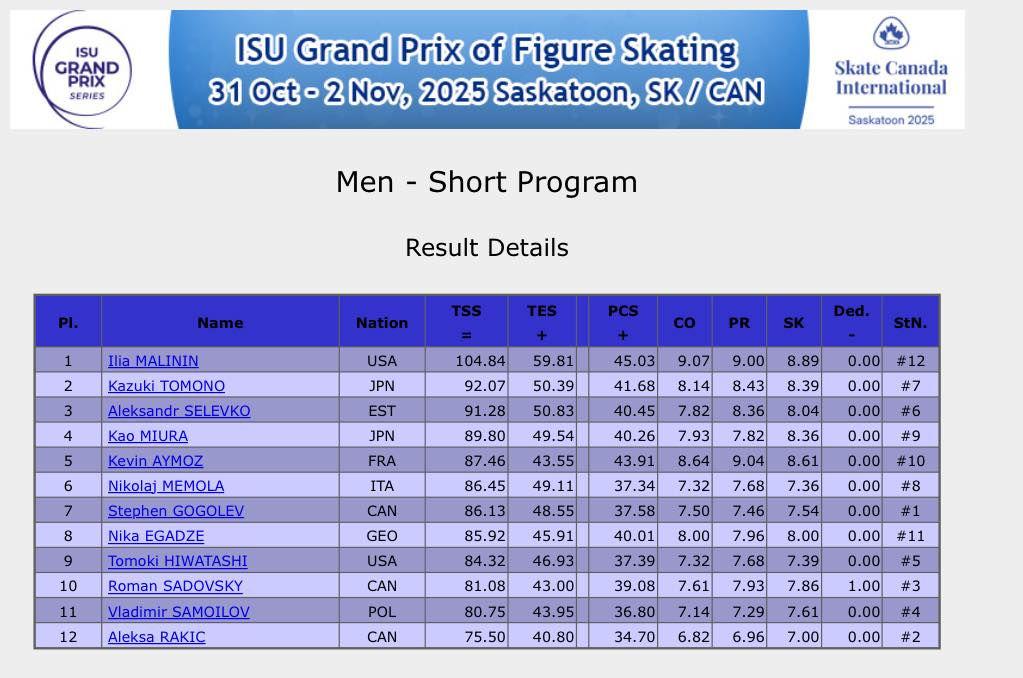Open the Nikolaj MEMOLA link
This screenshot has height=678, width=1023.
click(166, 486)
